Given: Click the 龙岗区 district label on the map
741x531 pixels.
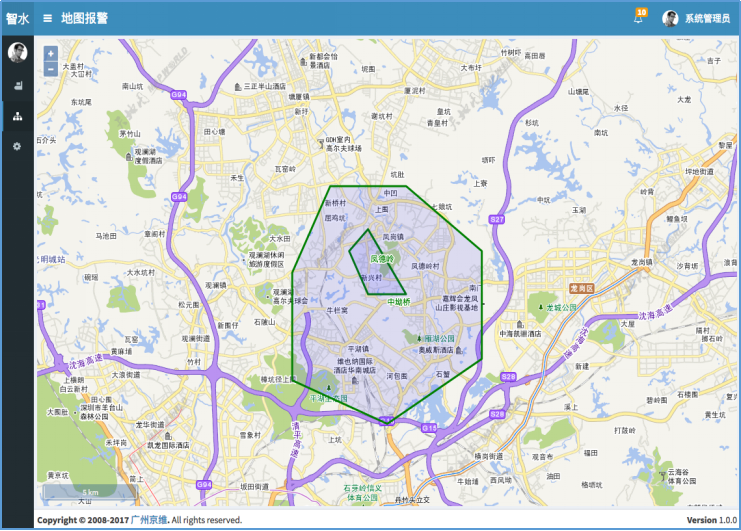Looking at the screenshot, I should pyautogui.click(x=581, y=288).
